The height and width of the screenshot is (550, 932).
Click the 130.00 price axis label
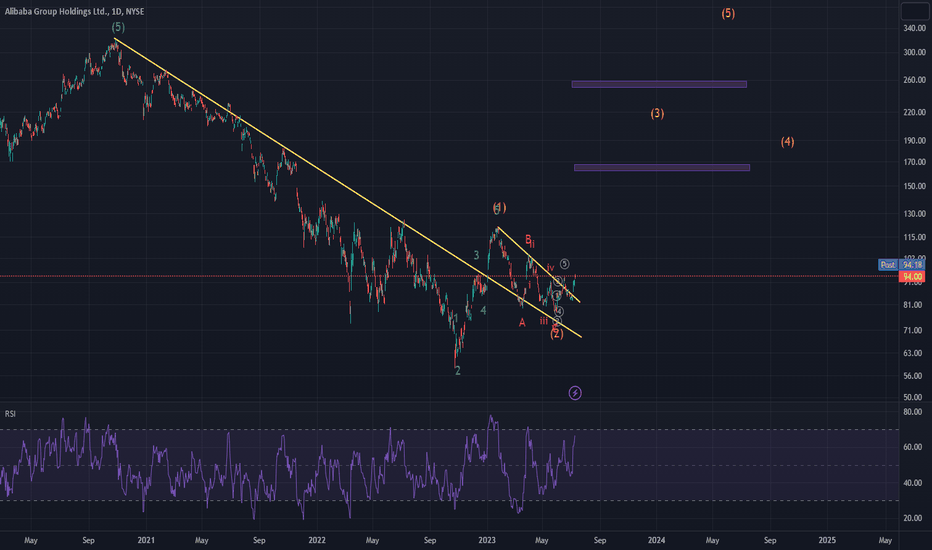[914, 213]
